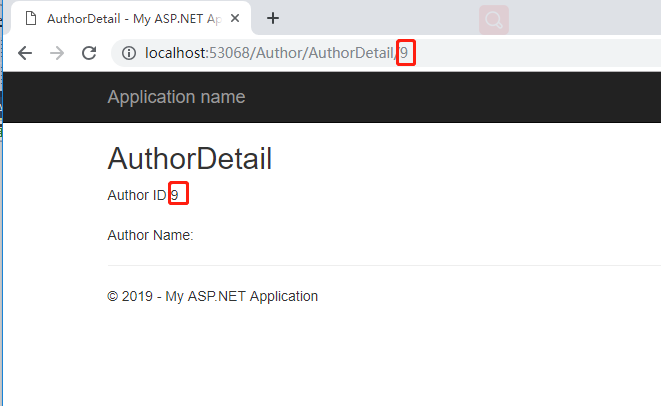Reload the AuthorDetail page

[x=89, y=53]
